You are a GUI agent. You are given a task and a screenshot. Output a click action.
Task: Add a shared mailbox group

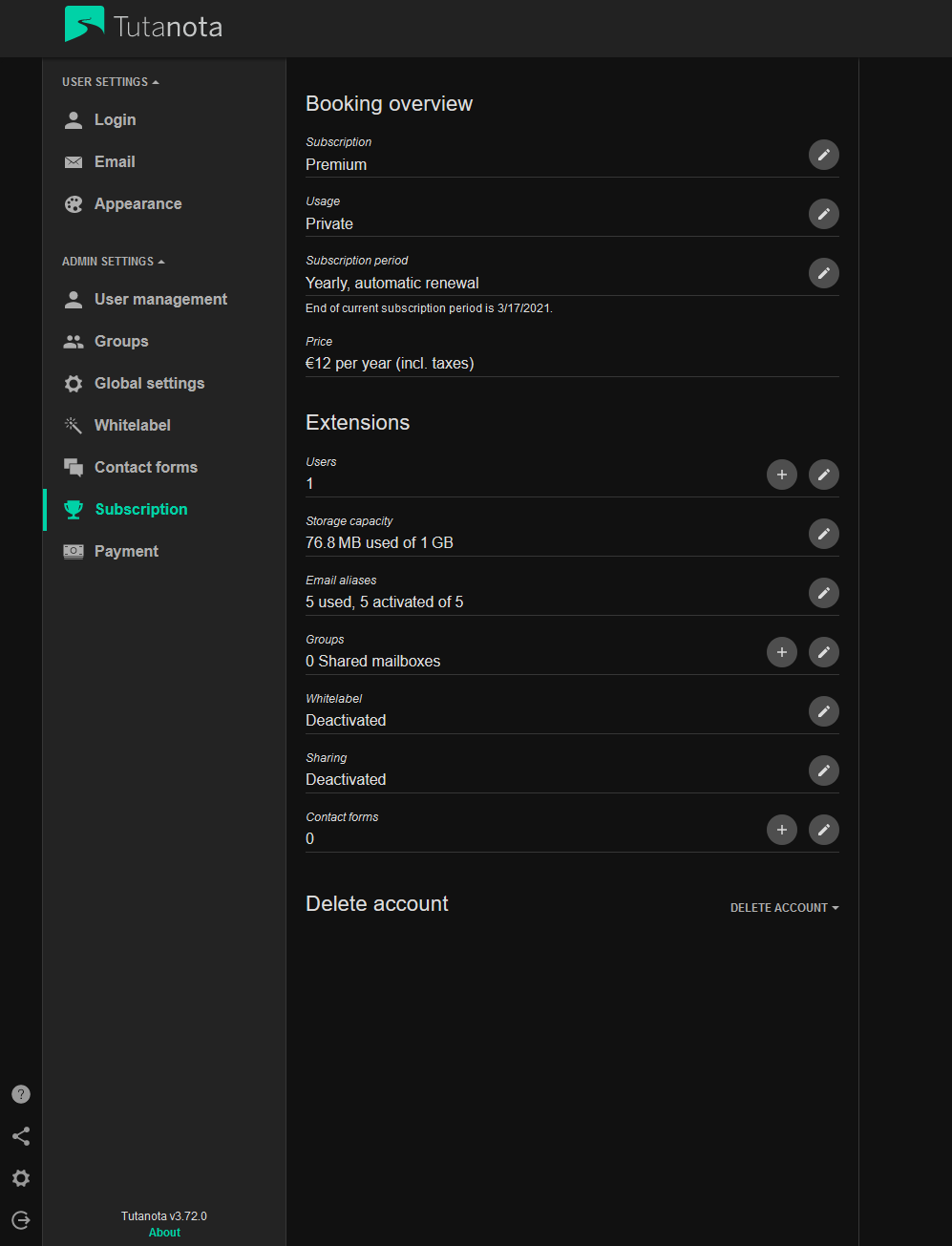point(781,652)
